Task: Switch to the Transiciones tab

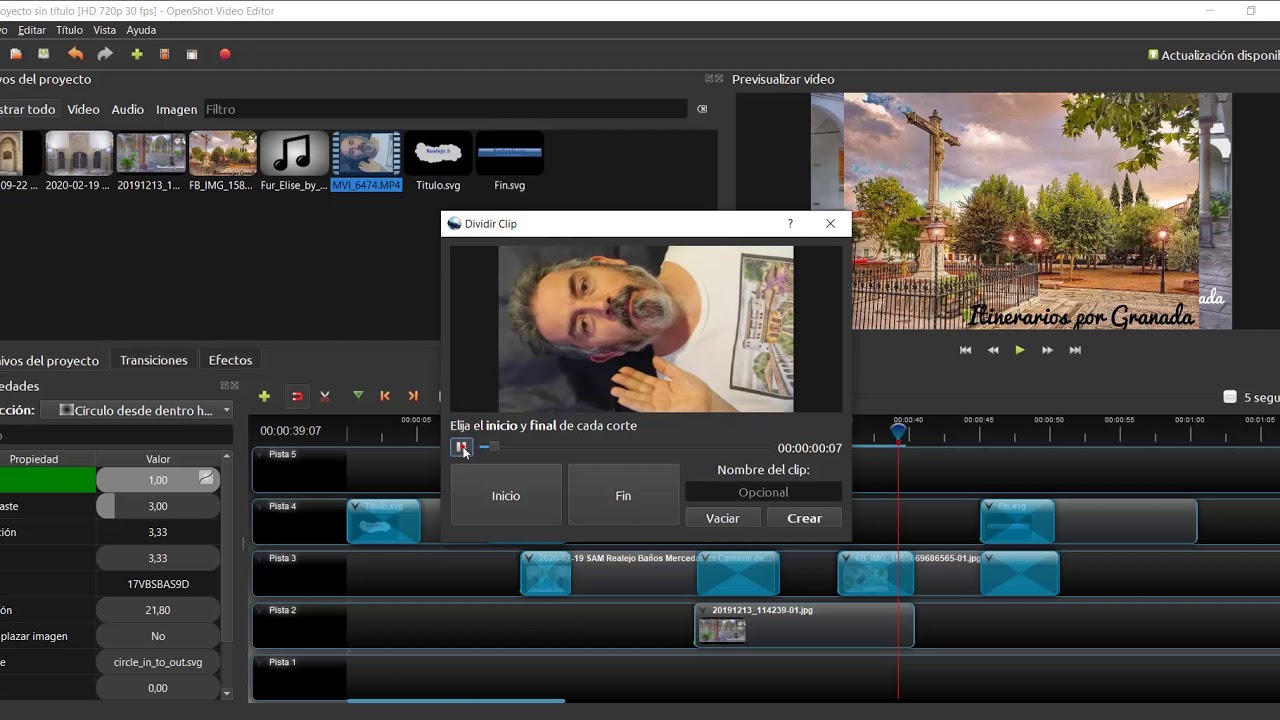Action: point(153,360)
